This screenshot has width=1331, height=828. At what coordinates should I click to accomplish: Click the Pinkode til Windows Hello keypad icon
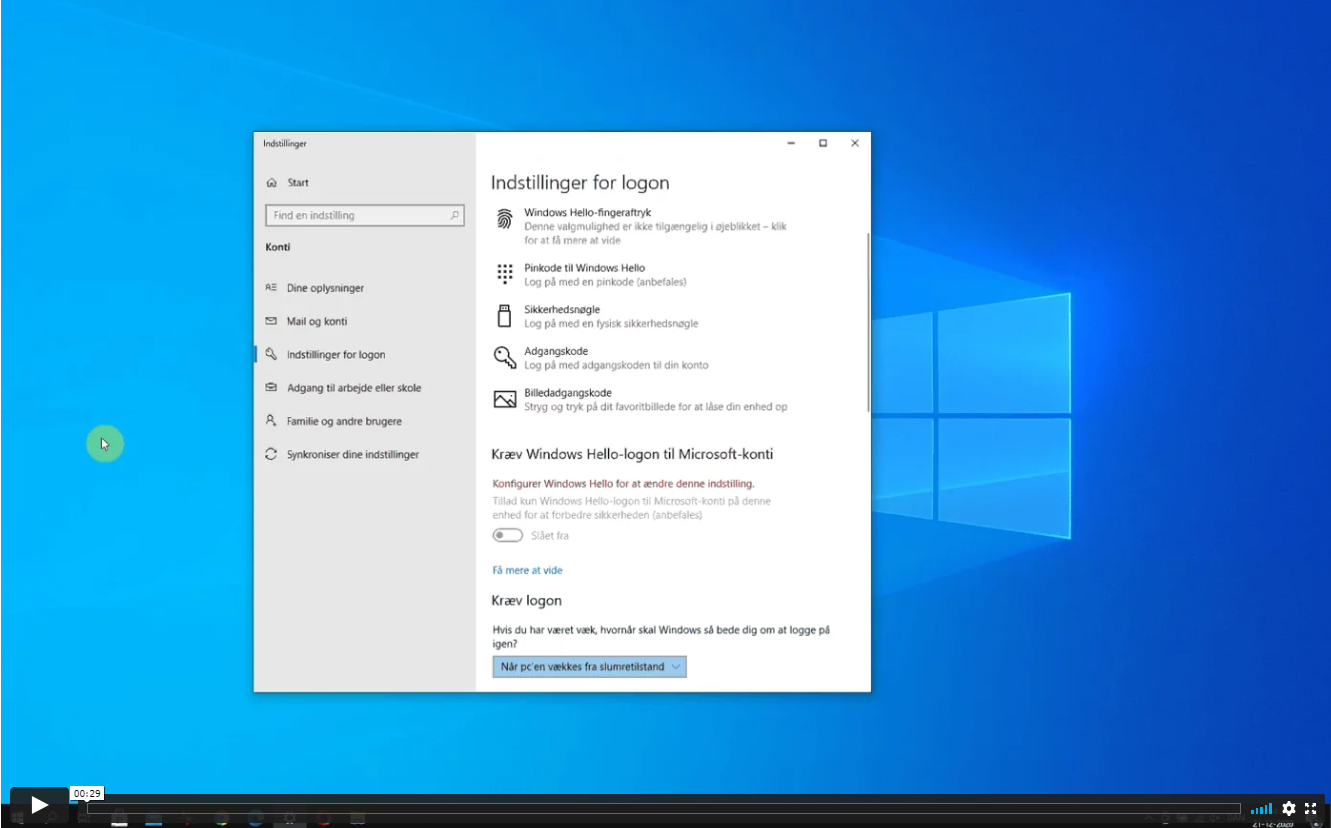point(505,274)
